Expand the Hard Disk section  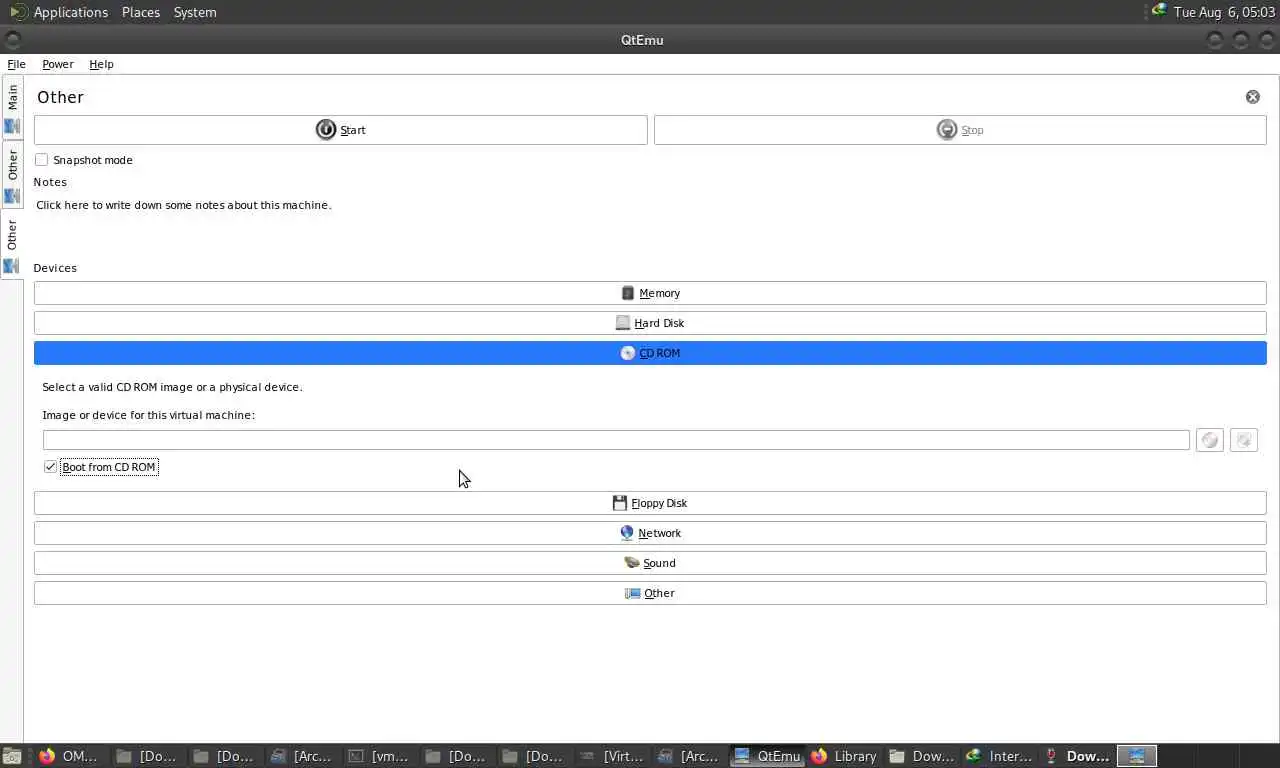650,323
